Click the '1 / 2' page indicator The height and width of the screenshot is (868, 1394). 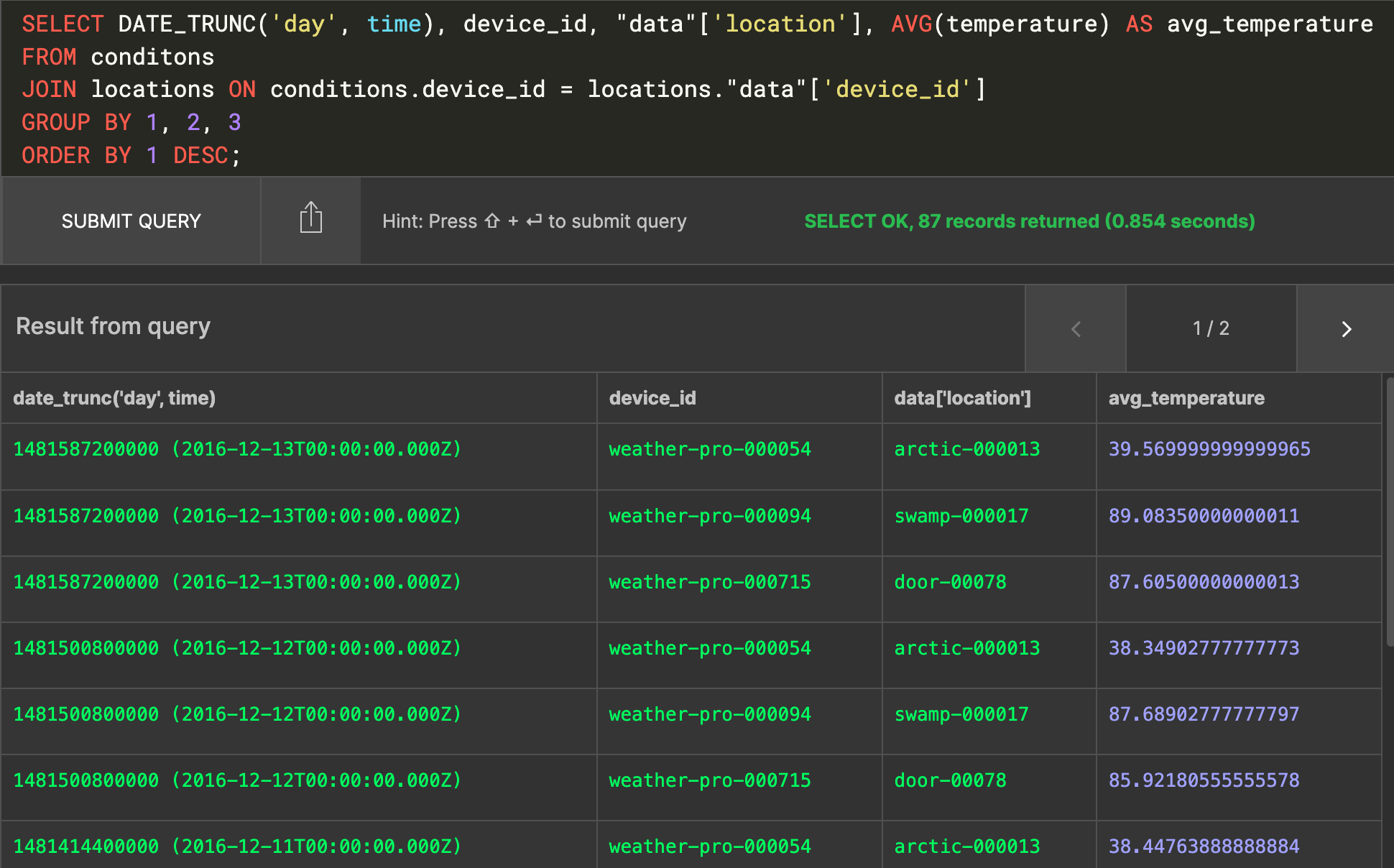coord(1210,328)
